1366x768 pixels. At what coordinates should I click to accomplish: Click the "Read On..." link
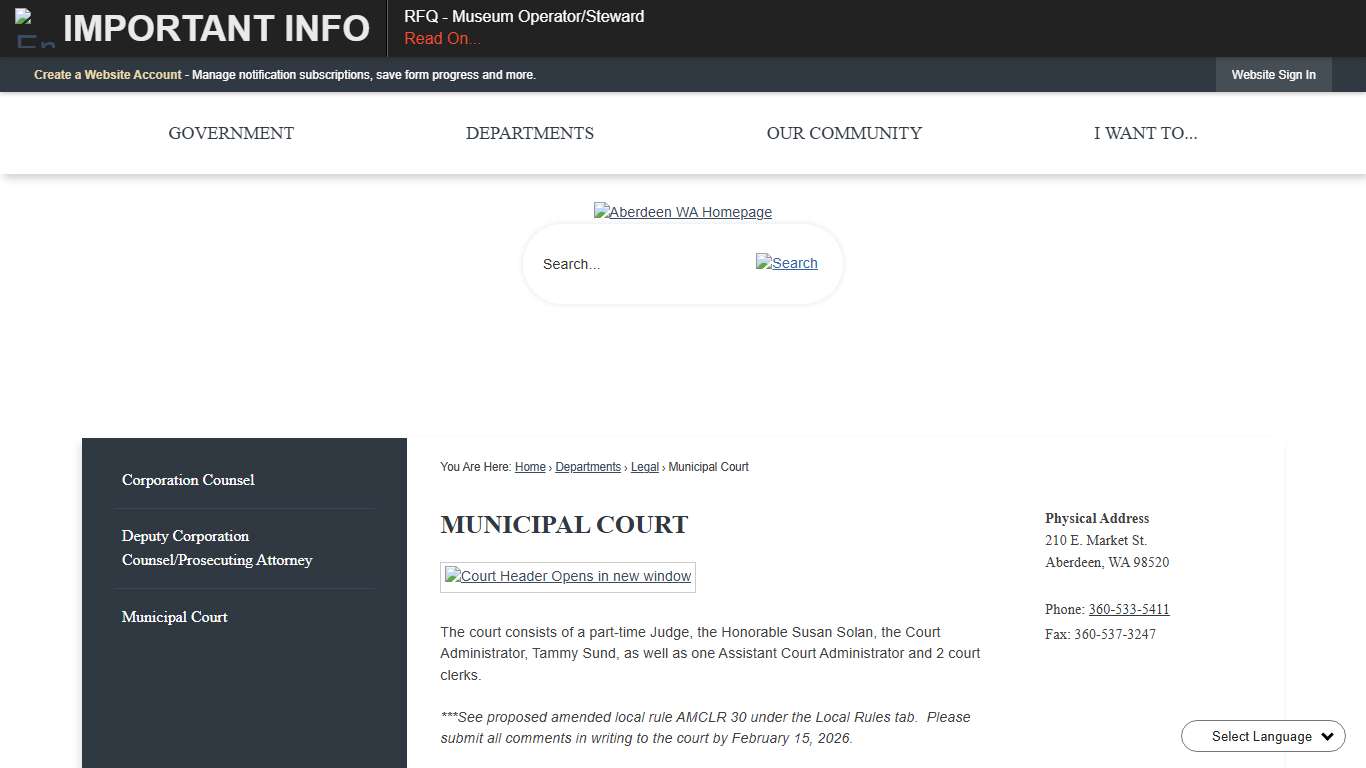click(x=441, y=38)
